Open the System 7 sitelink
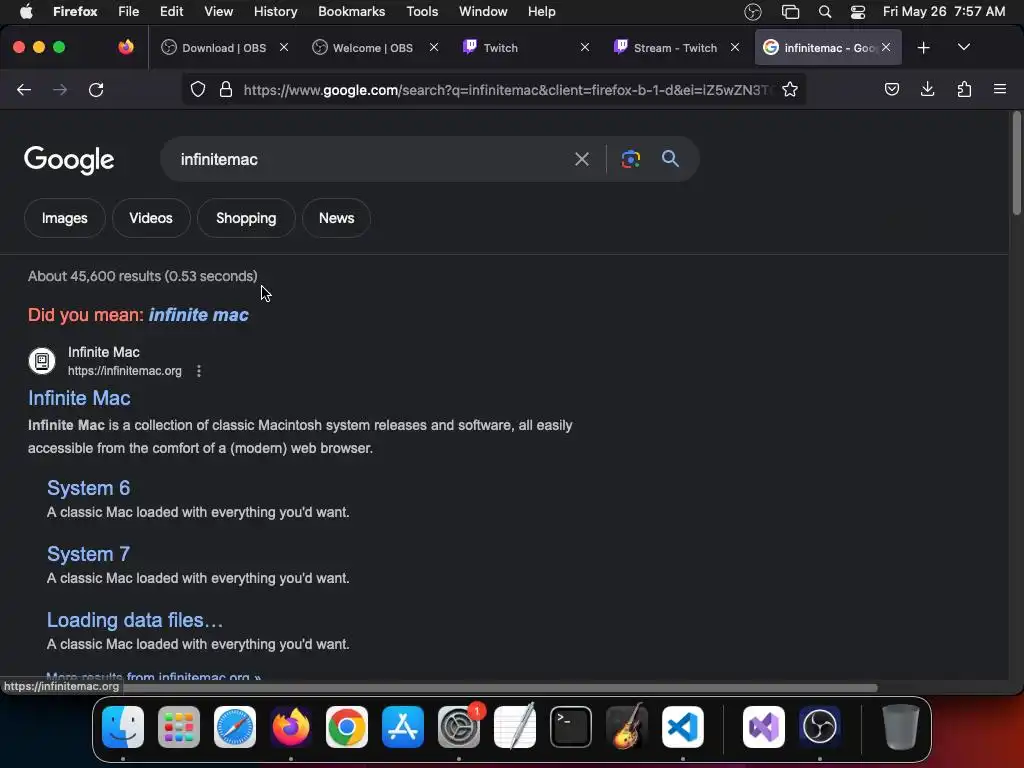 [x=88, y=554]
